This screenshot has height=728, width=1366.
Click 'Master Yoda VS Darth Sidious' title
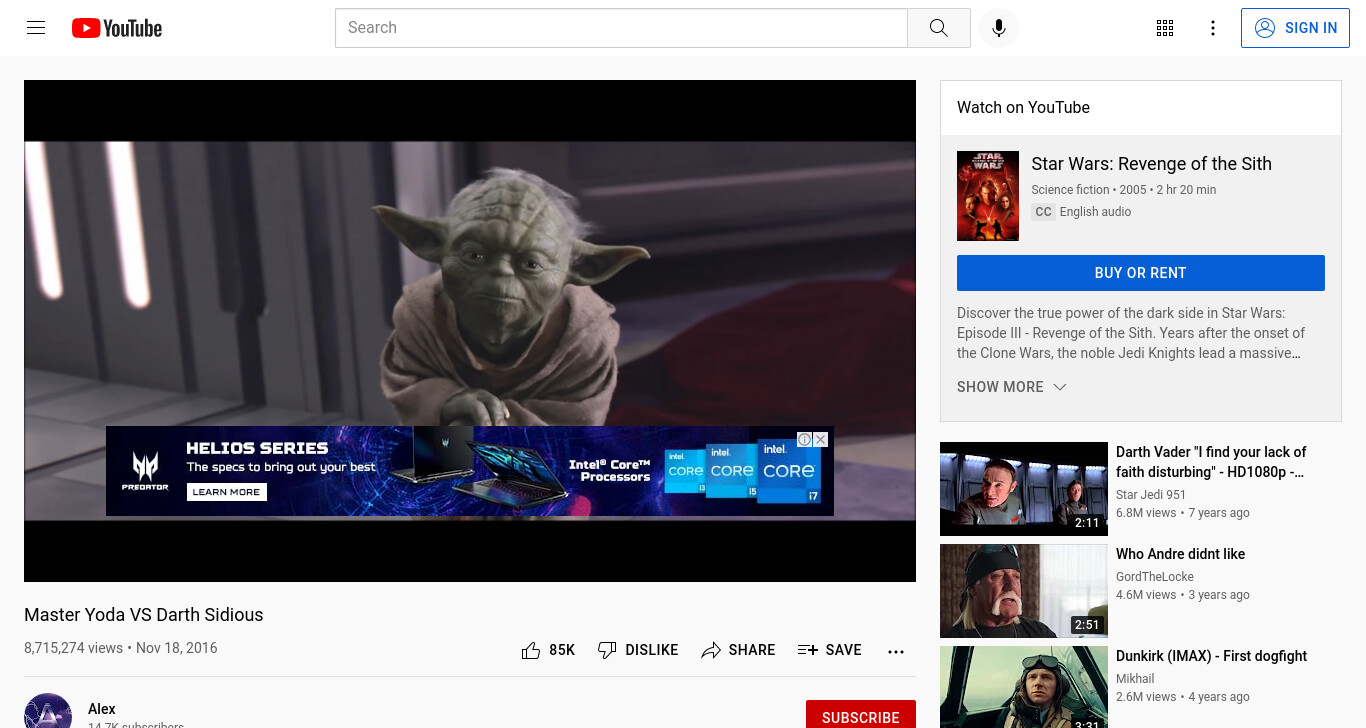(144, 615)
